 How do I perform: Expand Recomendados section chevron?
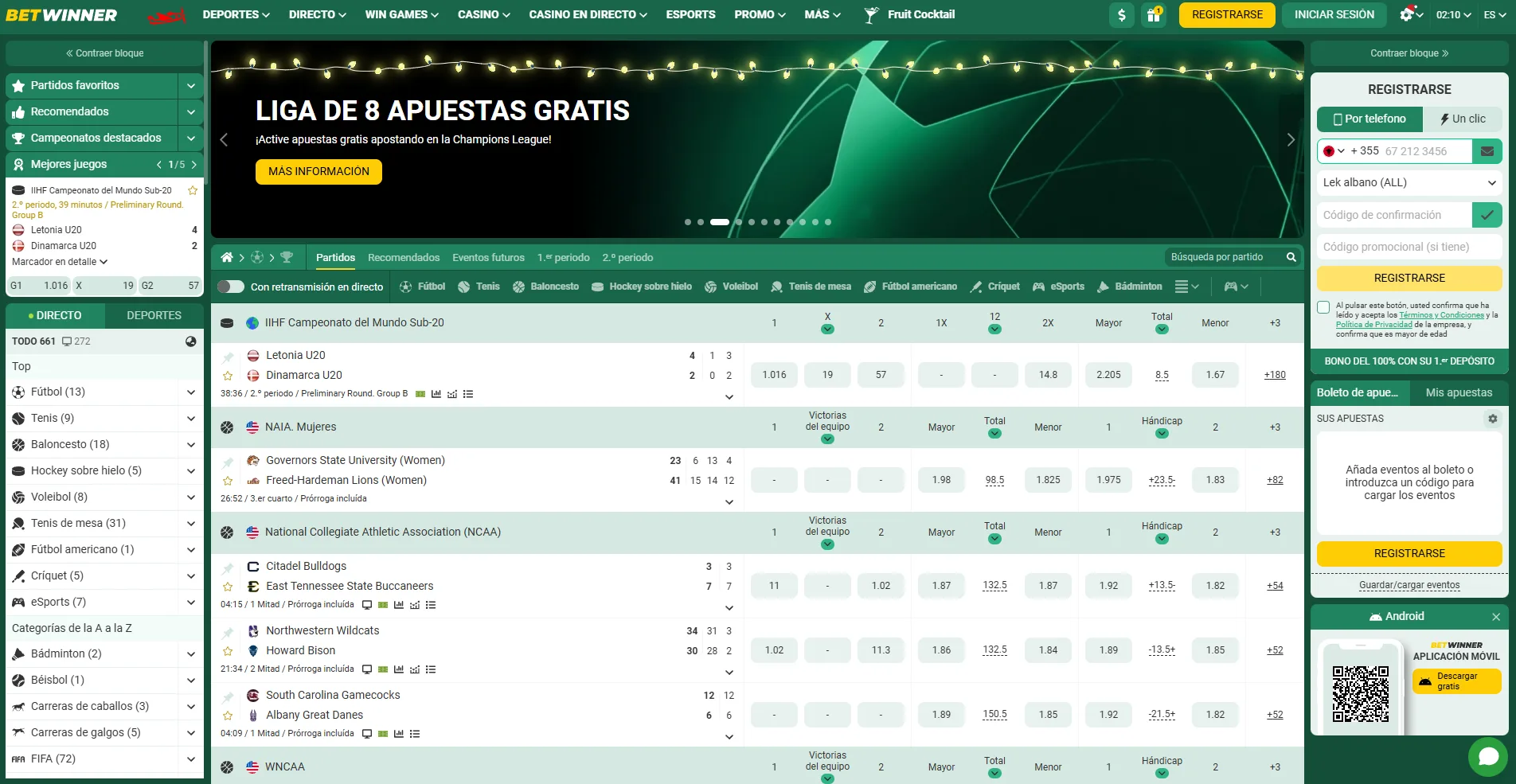(x=191, y=111)
